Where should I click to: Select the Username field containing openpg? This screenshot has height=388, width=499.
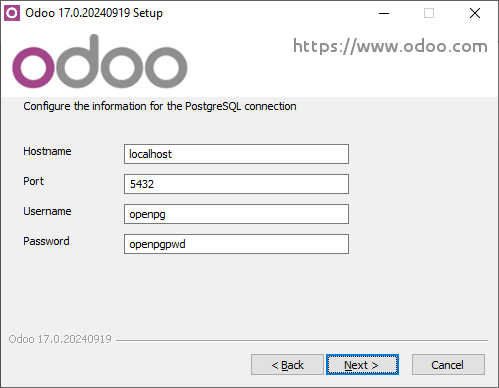[x=236, y=214]
